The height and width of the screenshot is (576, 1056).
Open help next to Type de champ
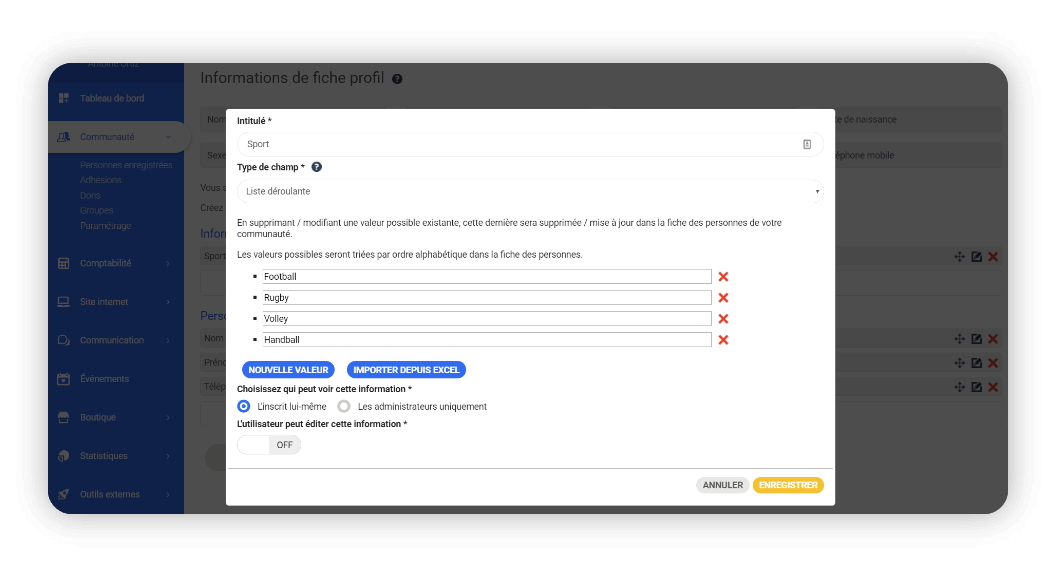pyautogui.click(x=317, y=167)
